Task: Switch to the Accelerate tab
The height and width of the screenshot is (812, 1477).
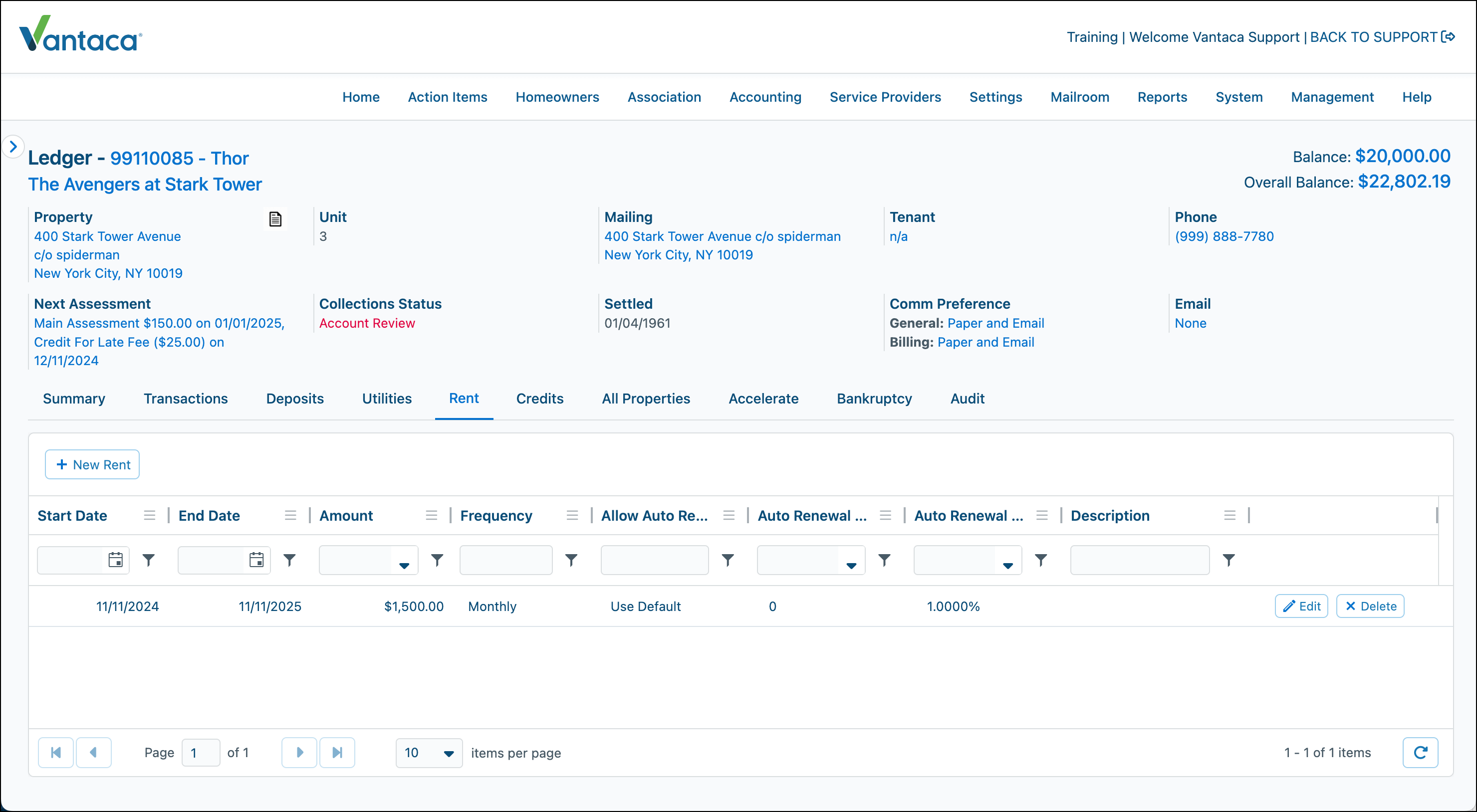Action: point(764,398)
